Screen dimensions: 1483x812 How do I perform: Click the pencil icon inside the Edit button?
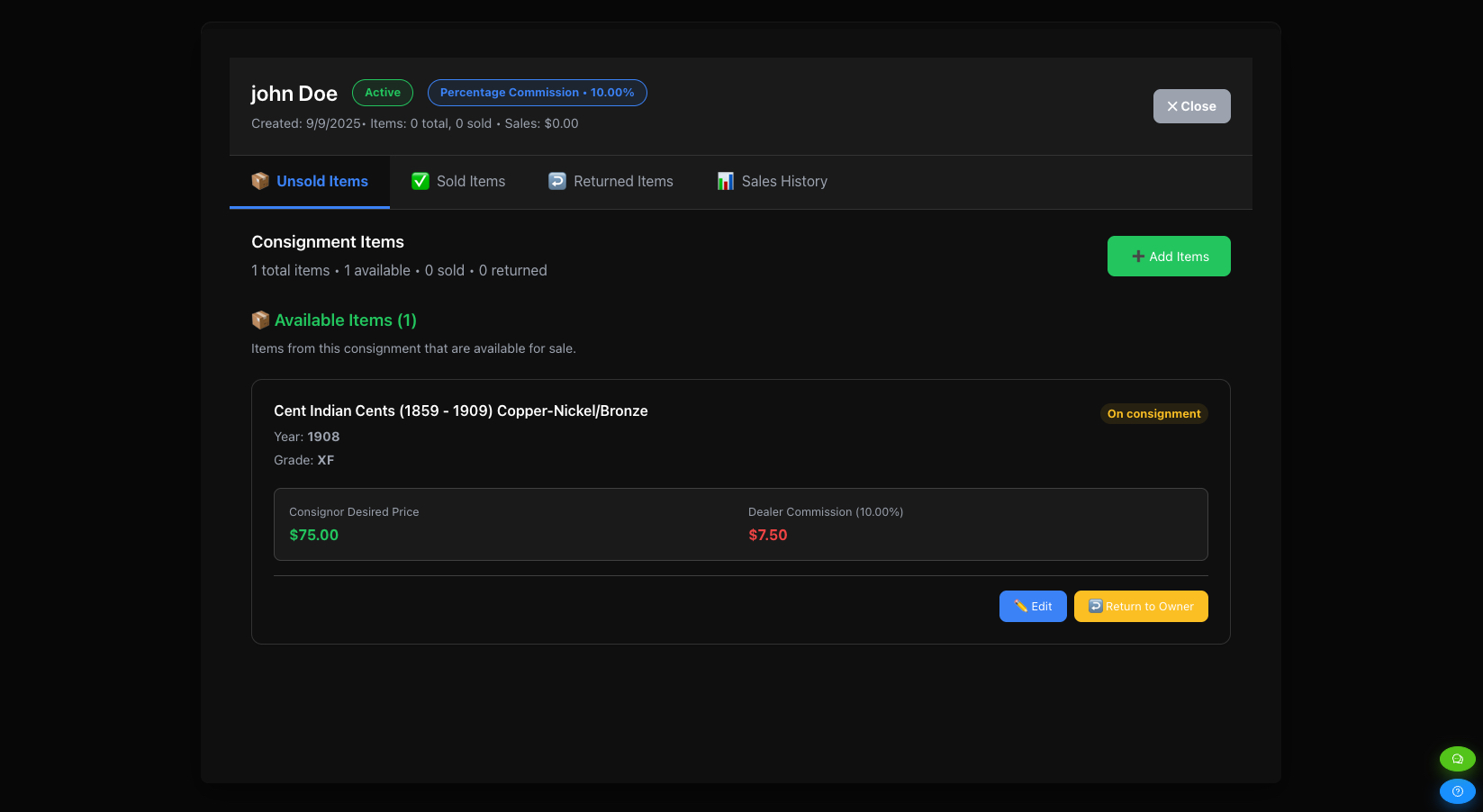1020,606
